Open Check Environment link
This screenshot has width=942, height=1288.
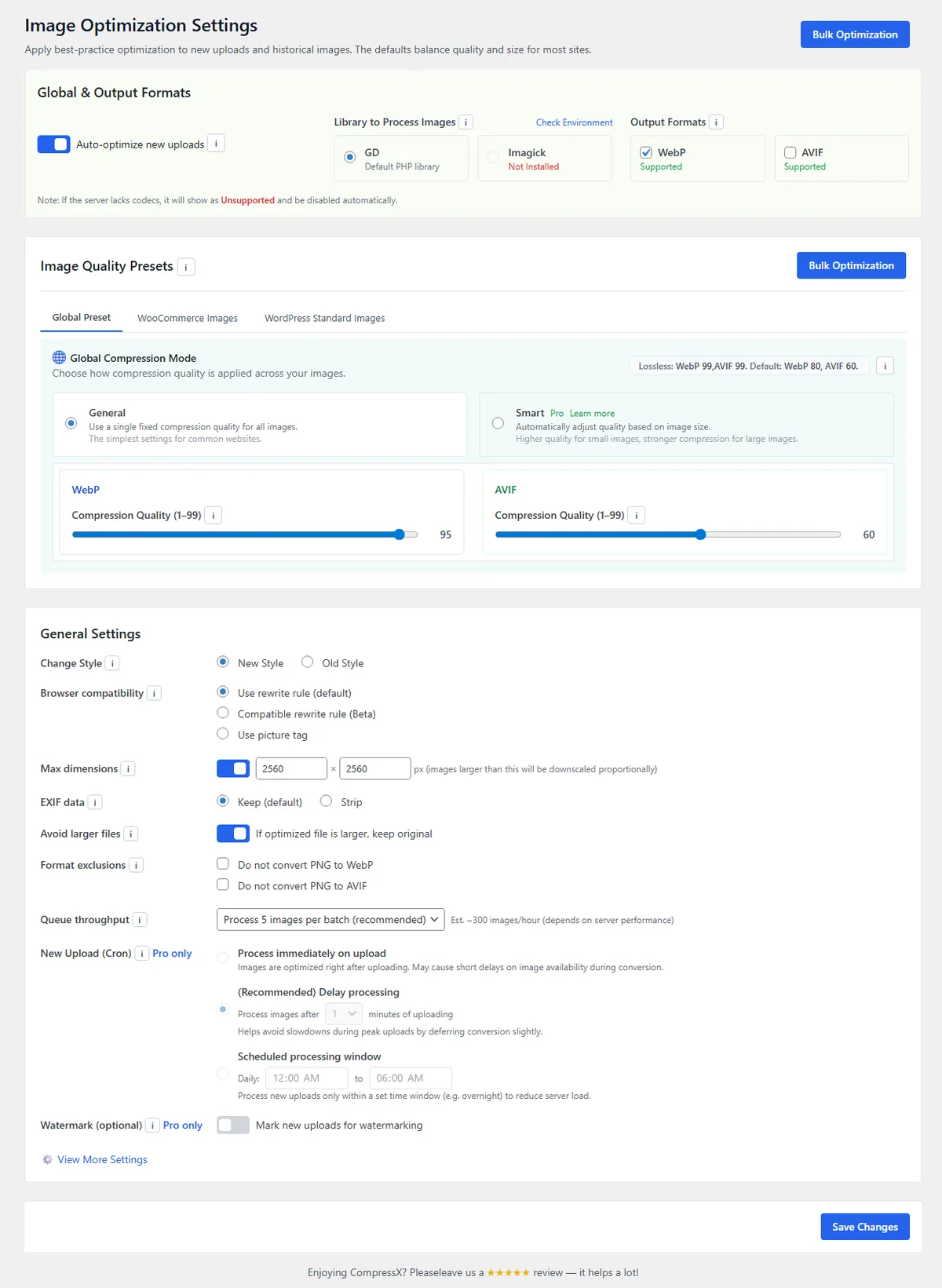[575, 122]
